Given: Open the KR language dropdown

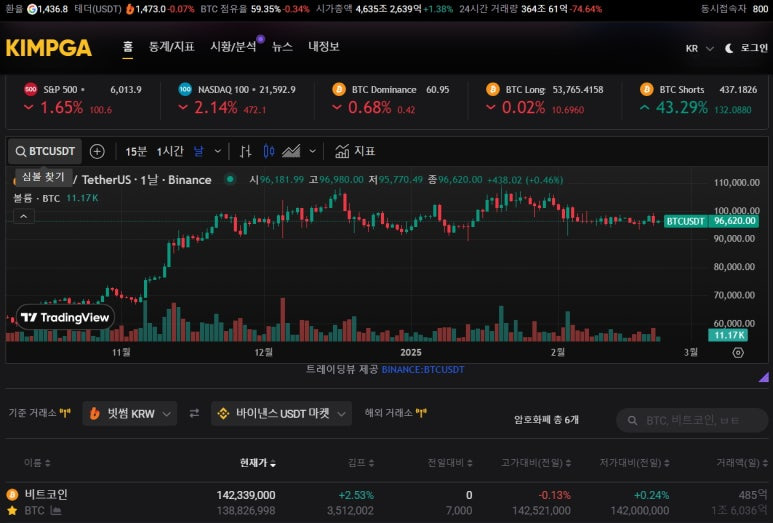Looking at the screenshot, I should (699, 48).
